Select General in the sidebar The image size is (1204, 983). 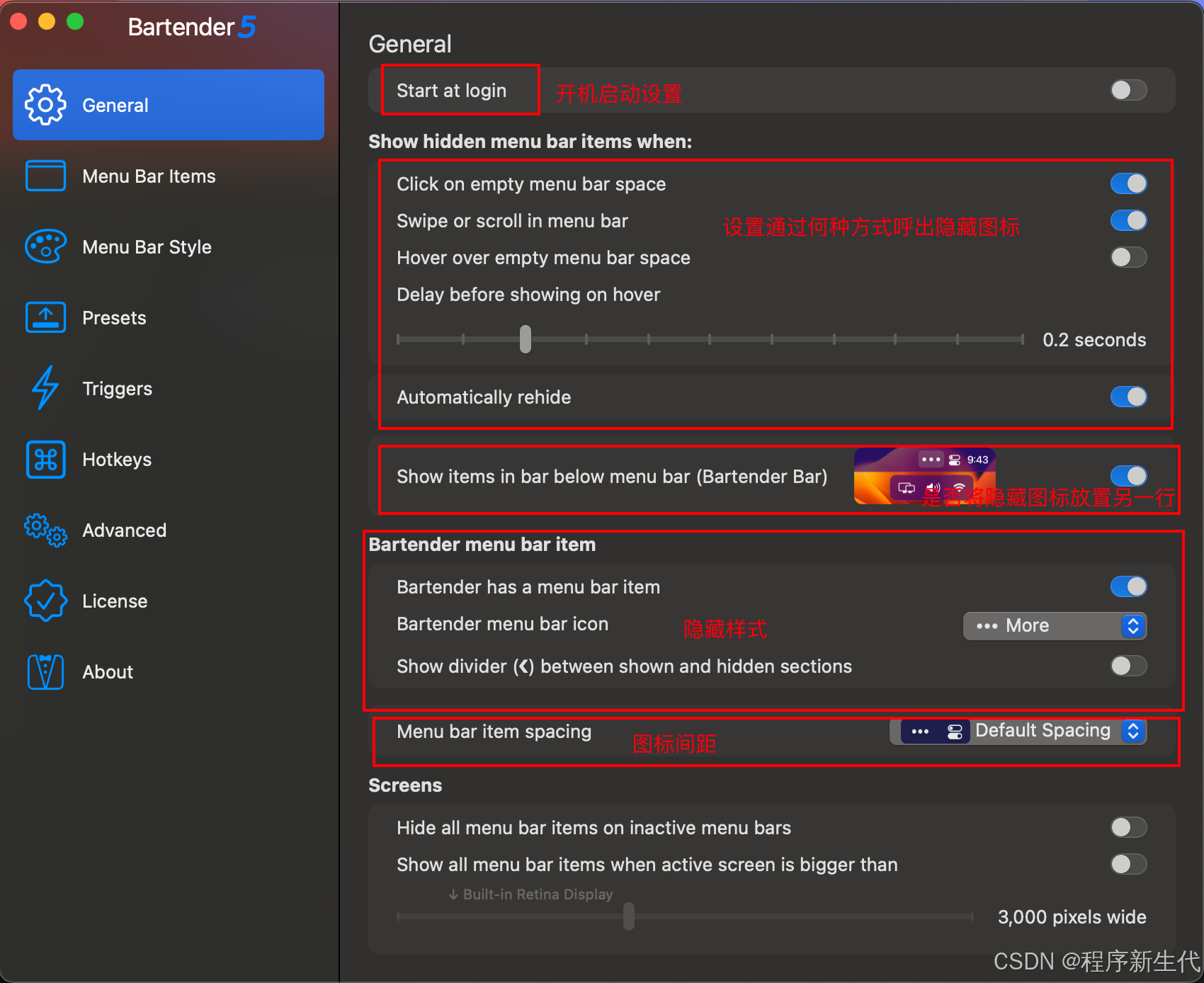169,105
